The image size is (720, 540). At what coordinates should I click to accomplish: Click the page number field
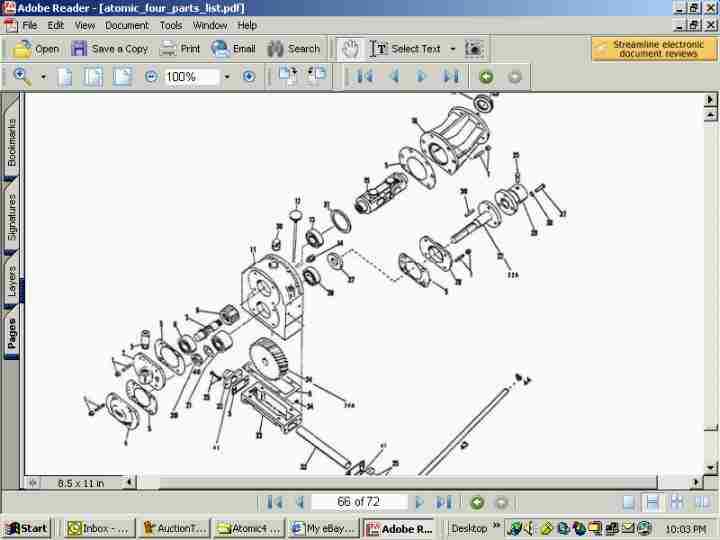click(358, 502)
